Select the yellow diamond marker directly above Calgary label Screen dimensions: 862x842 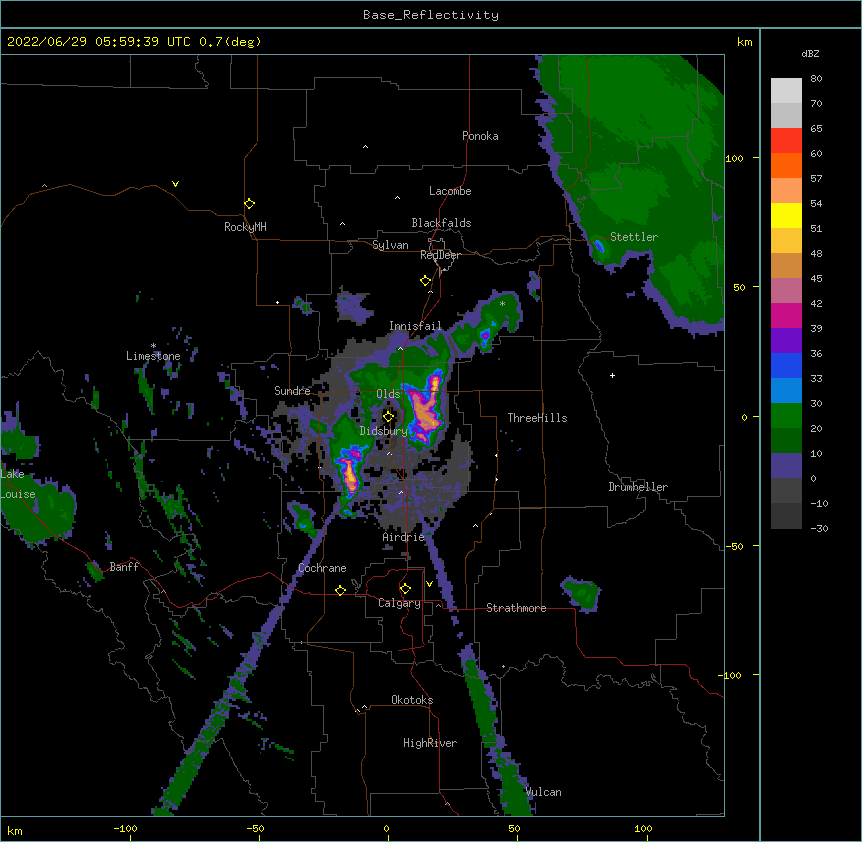click(405, 589)
